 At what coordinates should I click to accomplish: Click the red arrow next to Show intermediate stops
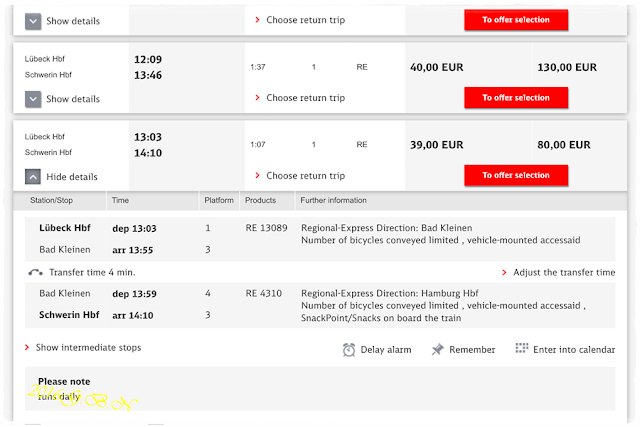click(27, 347)
